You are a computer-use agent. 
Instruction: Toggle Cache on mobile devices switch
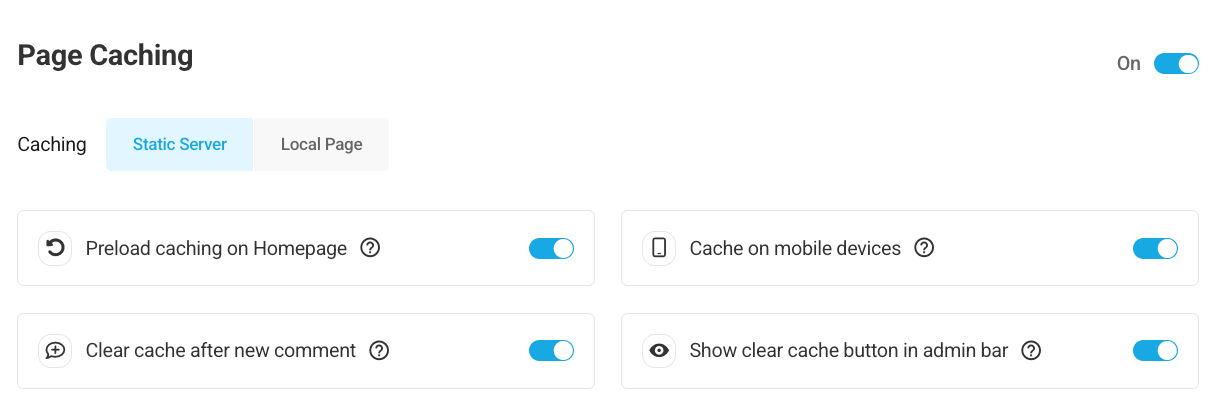coord(1155,248)
